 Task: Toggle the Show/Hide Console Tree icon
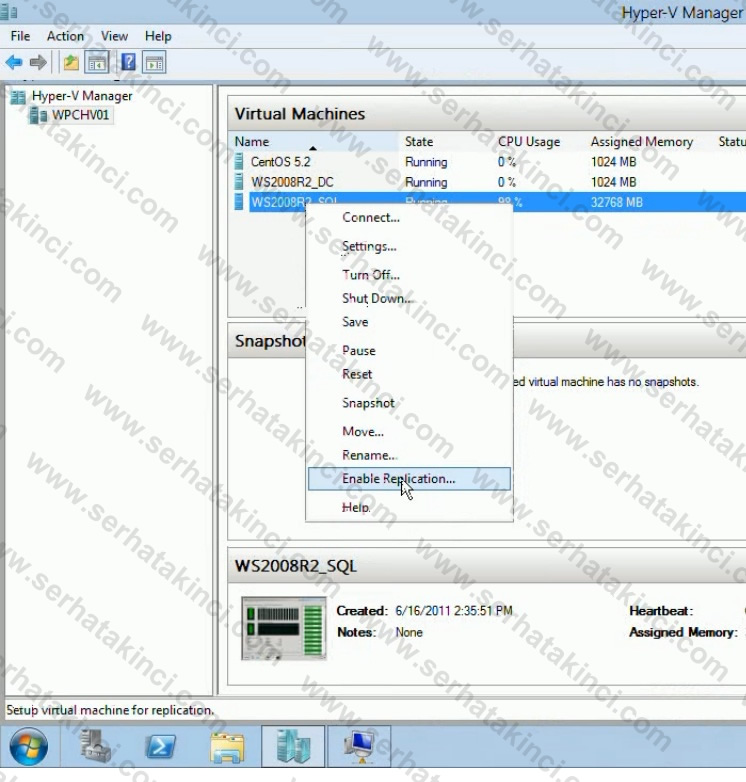(x=97, y=63)
